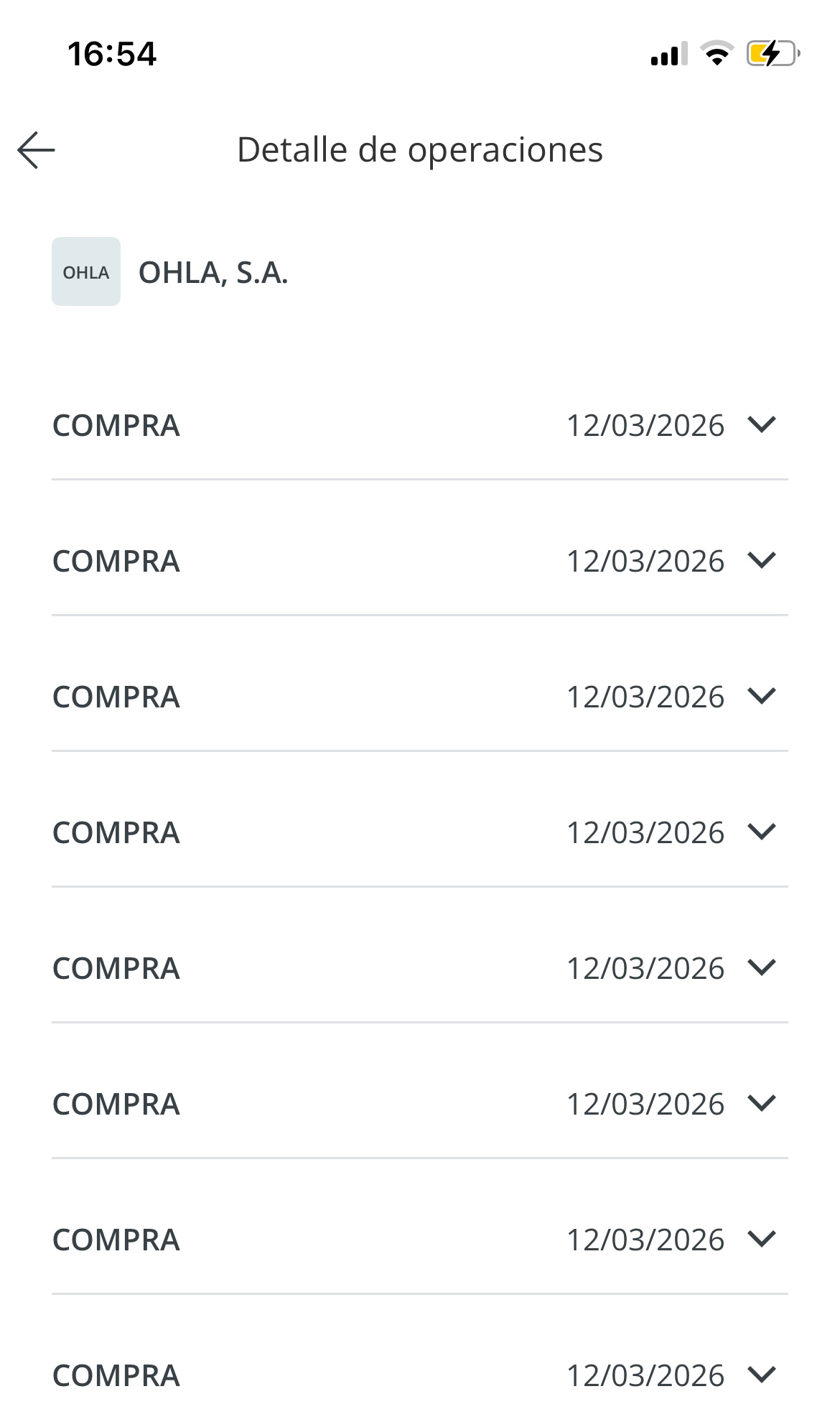
Task: Tap the cellular signal bars icon
Action: click(x=668, y=55)
